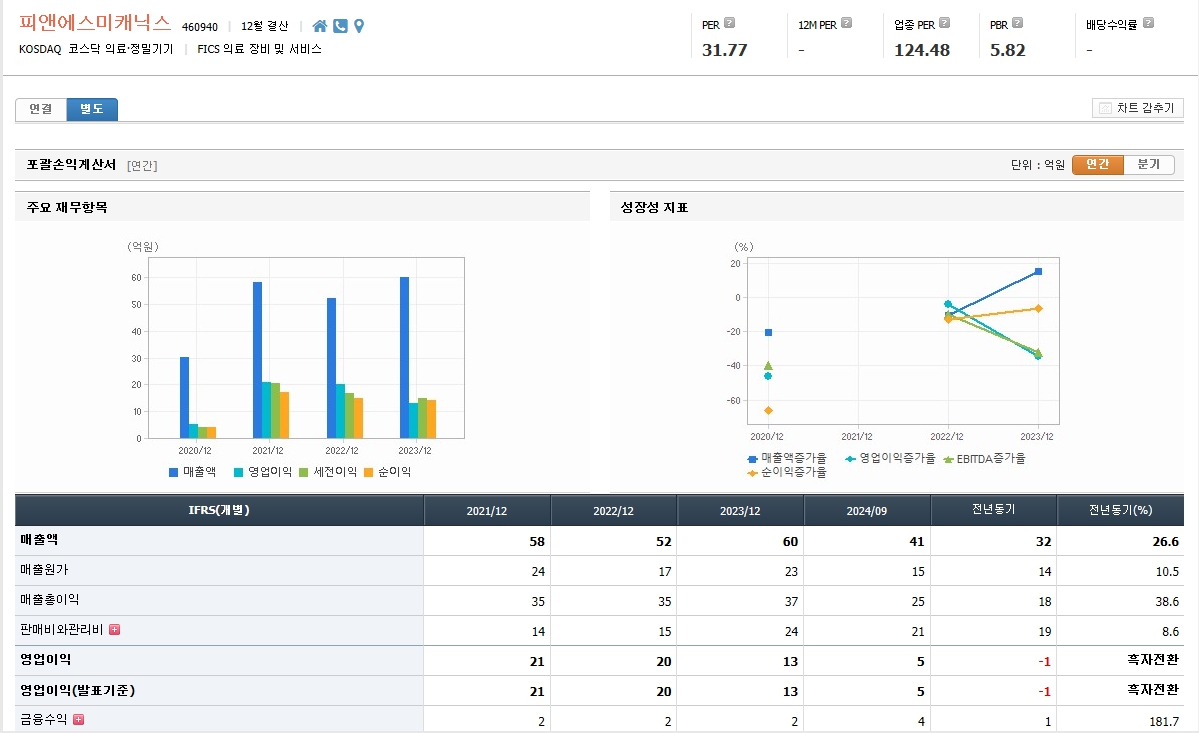Click the 2023/12 column header
The width and height of the screenshot is (1199, 733).
pos(740,511)
